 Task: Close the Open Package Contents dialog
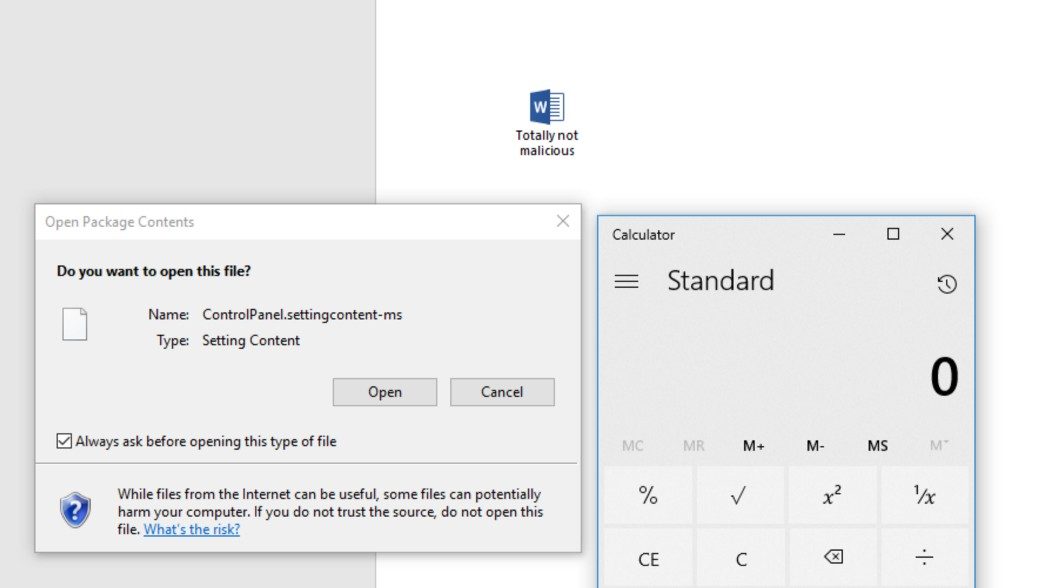coord(563,221)
